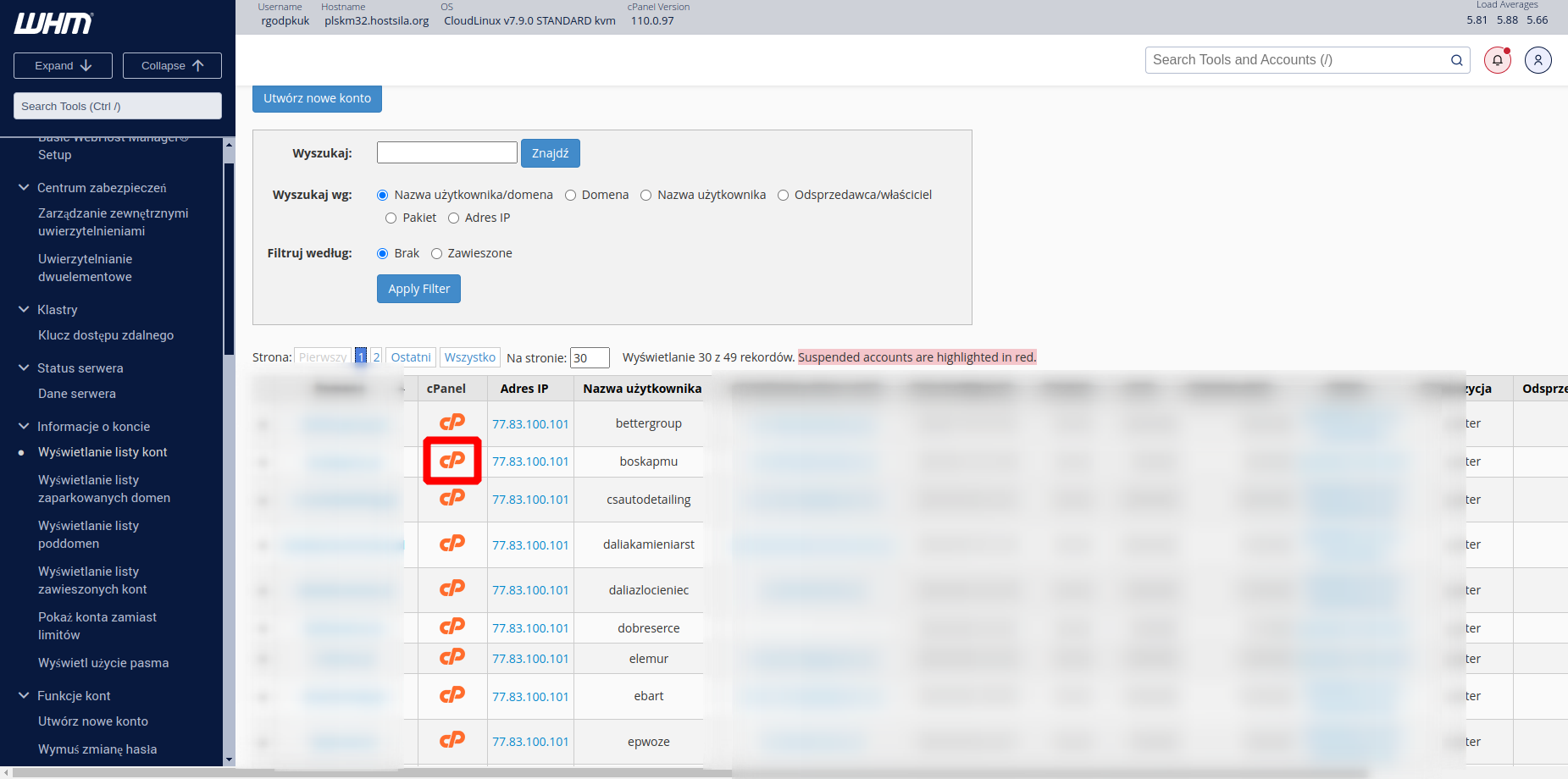Open sidebar Utwórz nowe konto item

[93, 721]
